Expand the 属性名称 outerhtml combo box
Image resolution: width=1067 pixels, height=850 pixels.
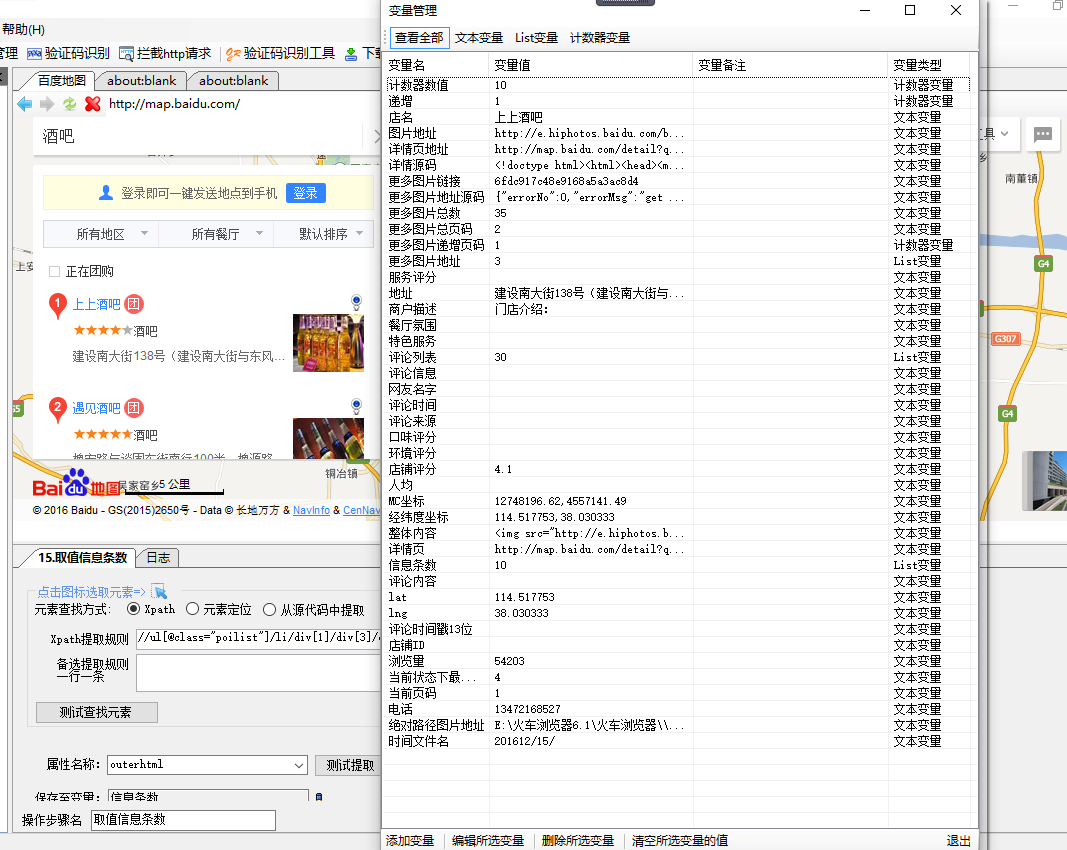299,765
